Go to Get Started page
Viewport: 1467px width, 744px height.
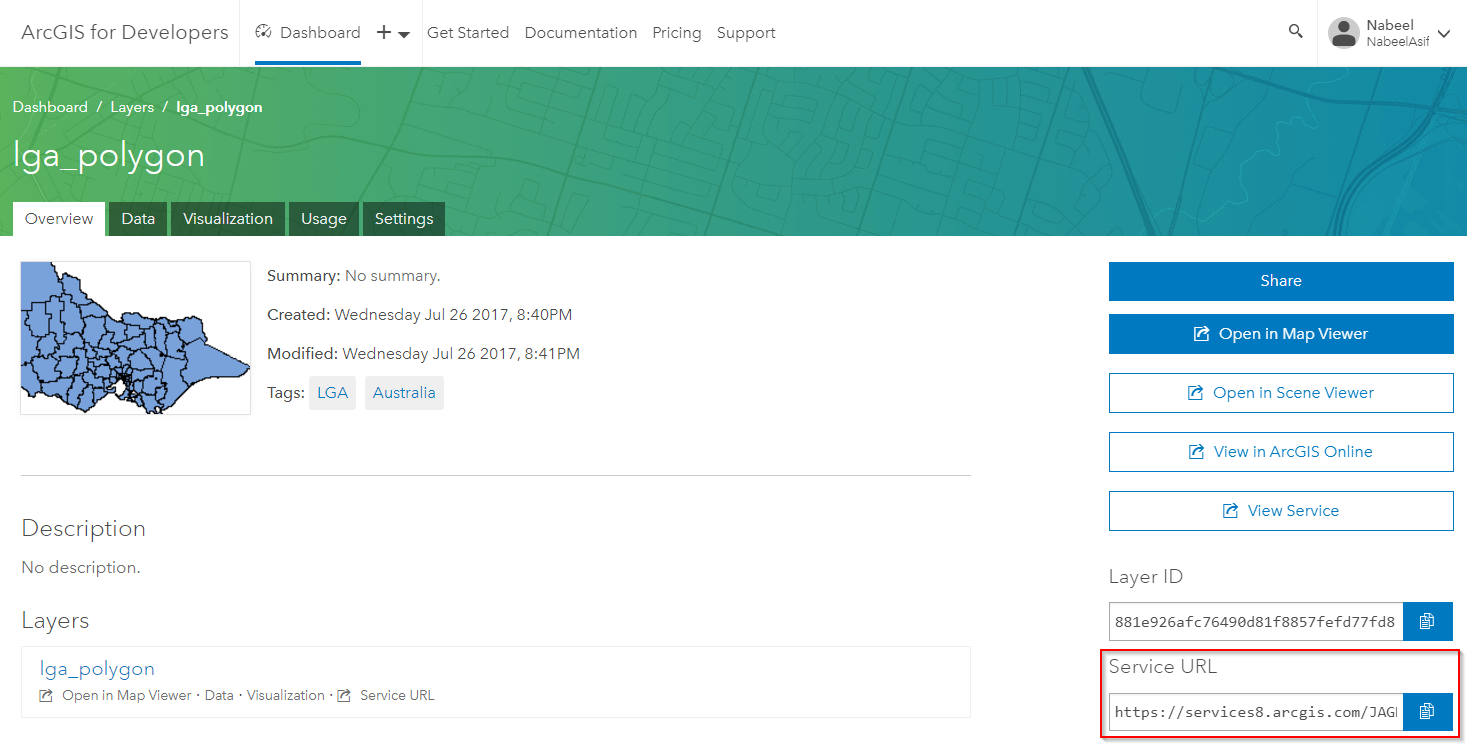tap(468, 33)
